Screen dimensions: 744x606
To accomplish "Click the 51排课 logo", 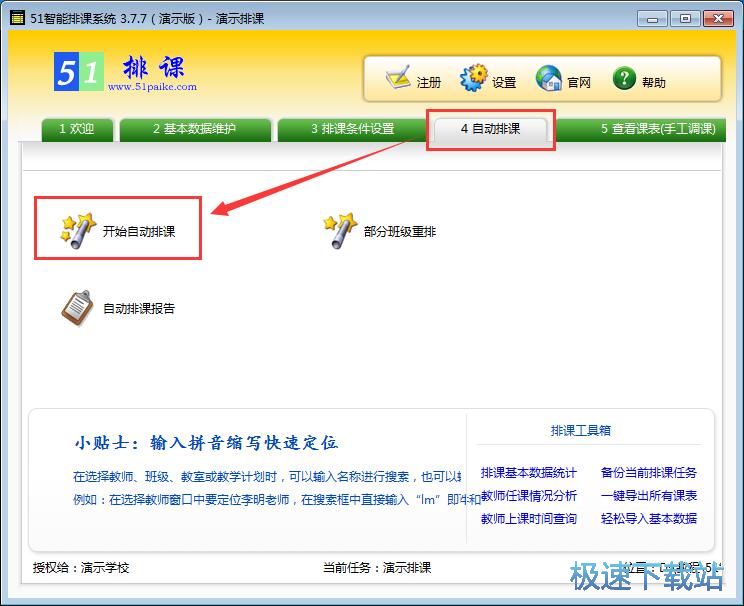I will click(119, 72).
